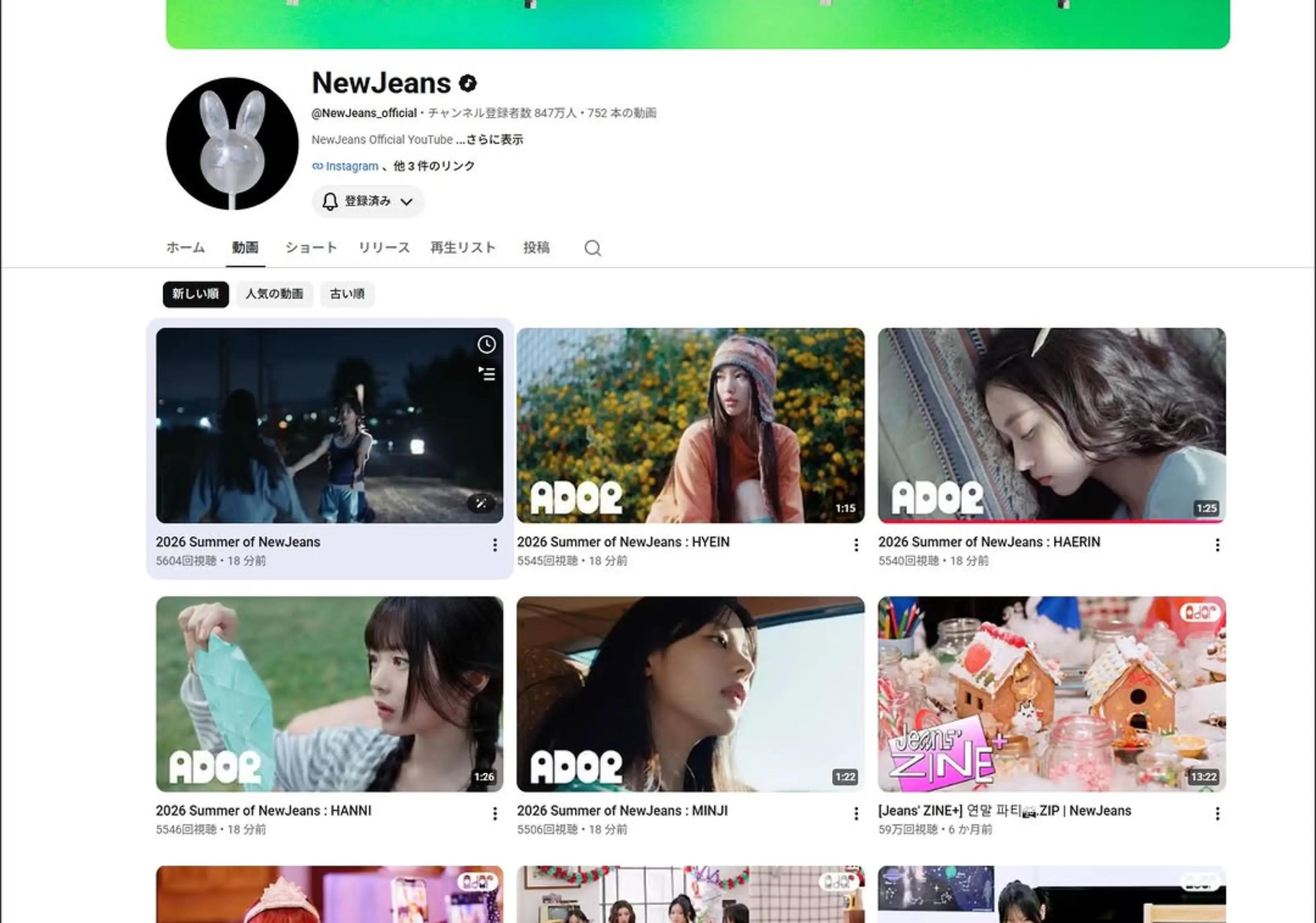
Task: Click the 752 本の動画 video count
Action: coord(622,113)
